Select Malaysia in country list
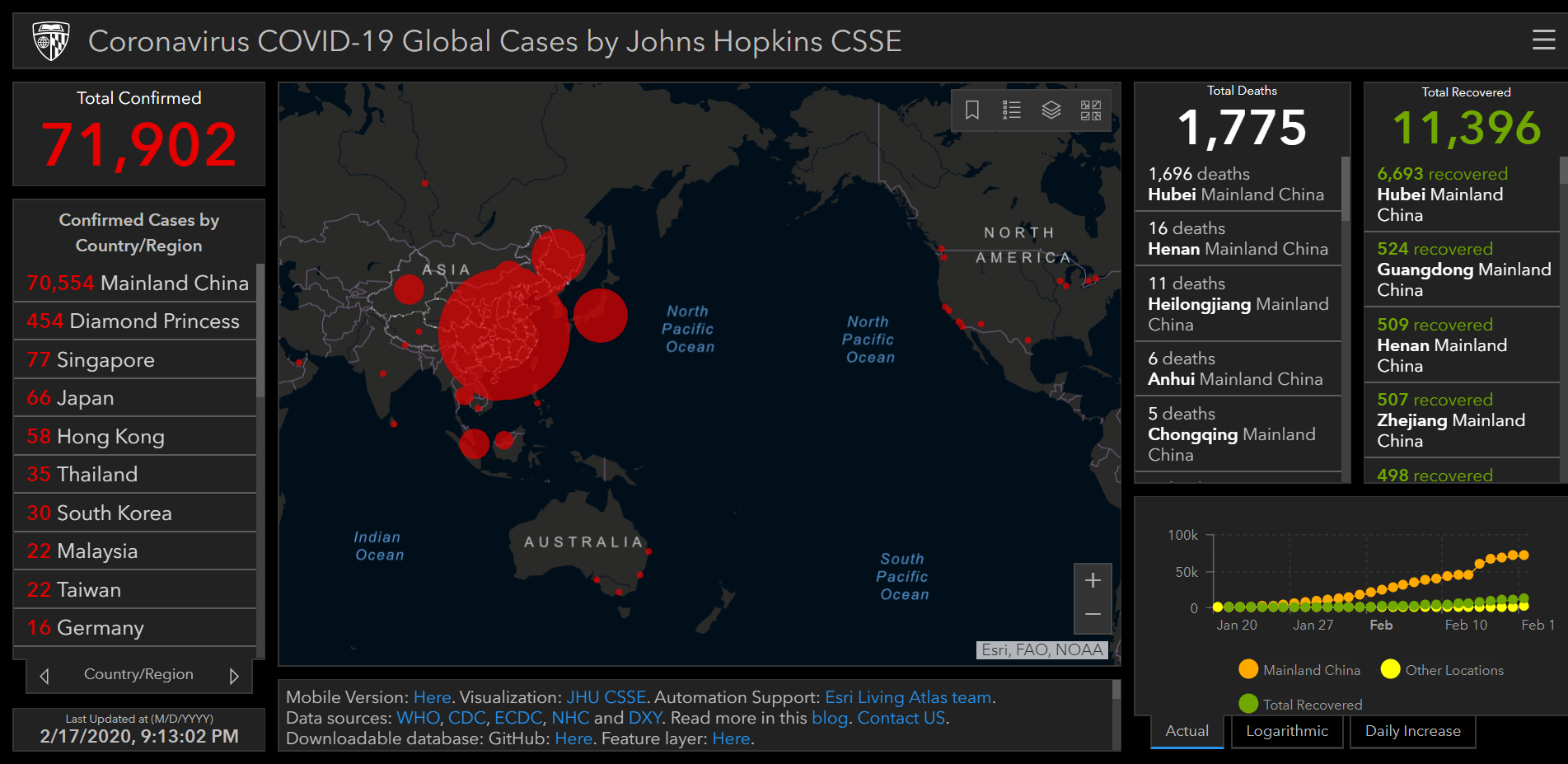 pyautogui.click(x=136, y=551)
